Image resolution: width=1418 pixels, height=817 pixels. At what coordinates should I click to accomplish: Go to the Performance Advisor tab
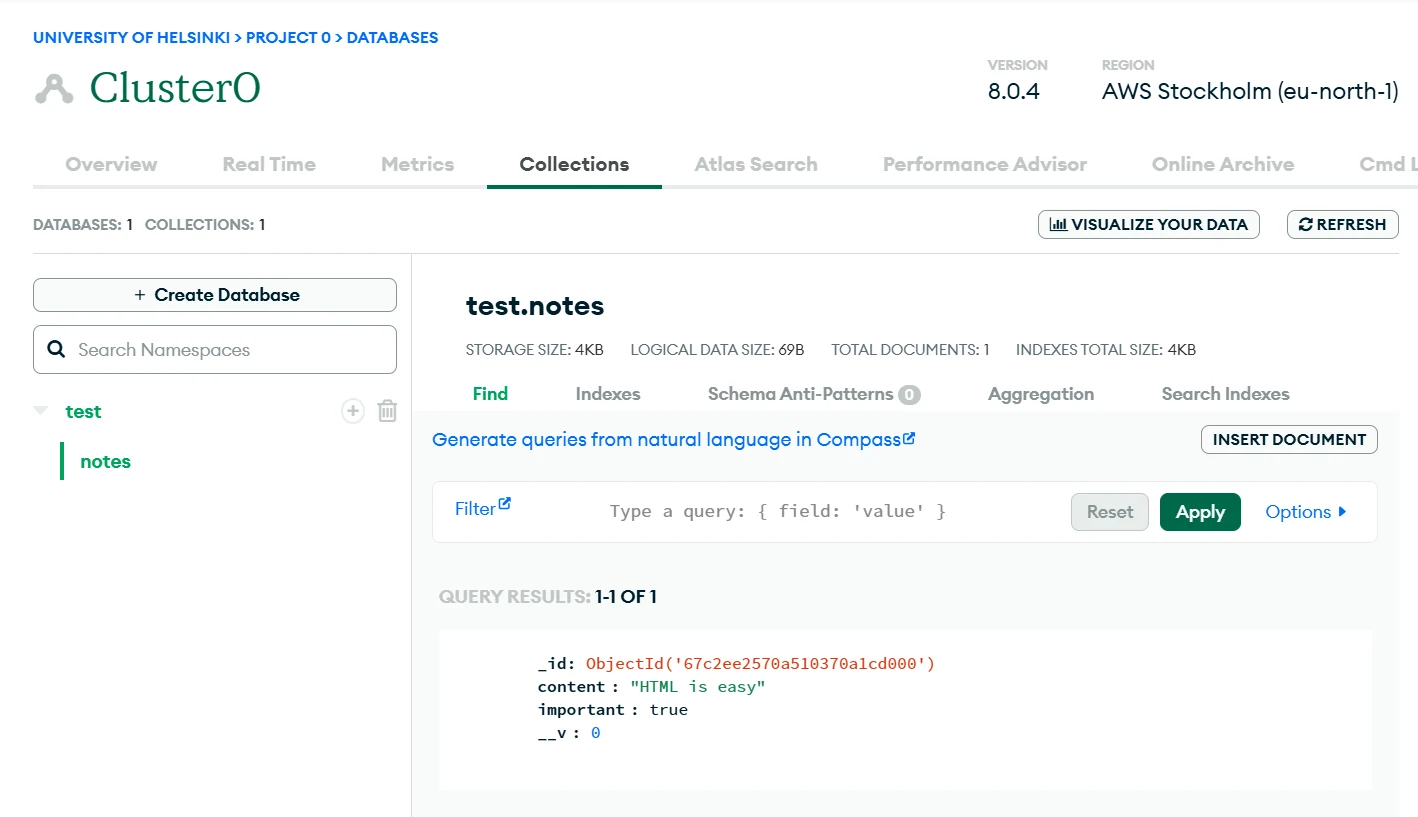985,164
